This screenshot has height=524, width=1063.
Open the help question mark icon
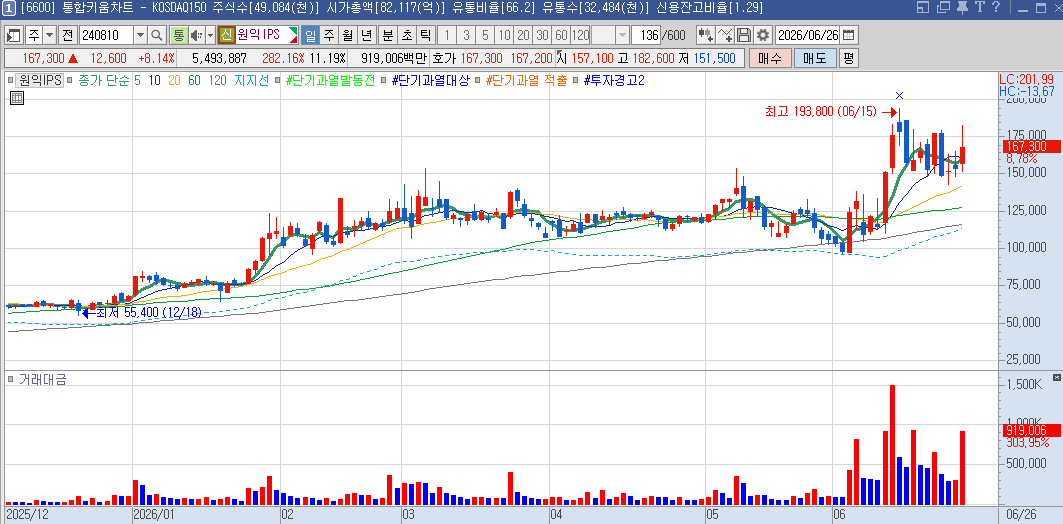click(995, 8)
